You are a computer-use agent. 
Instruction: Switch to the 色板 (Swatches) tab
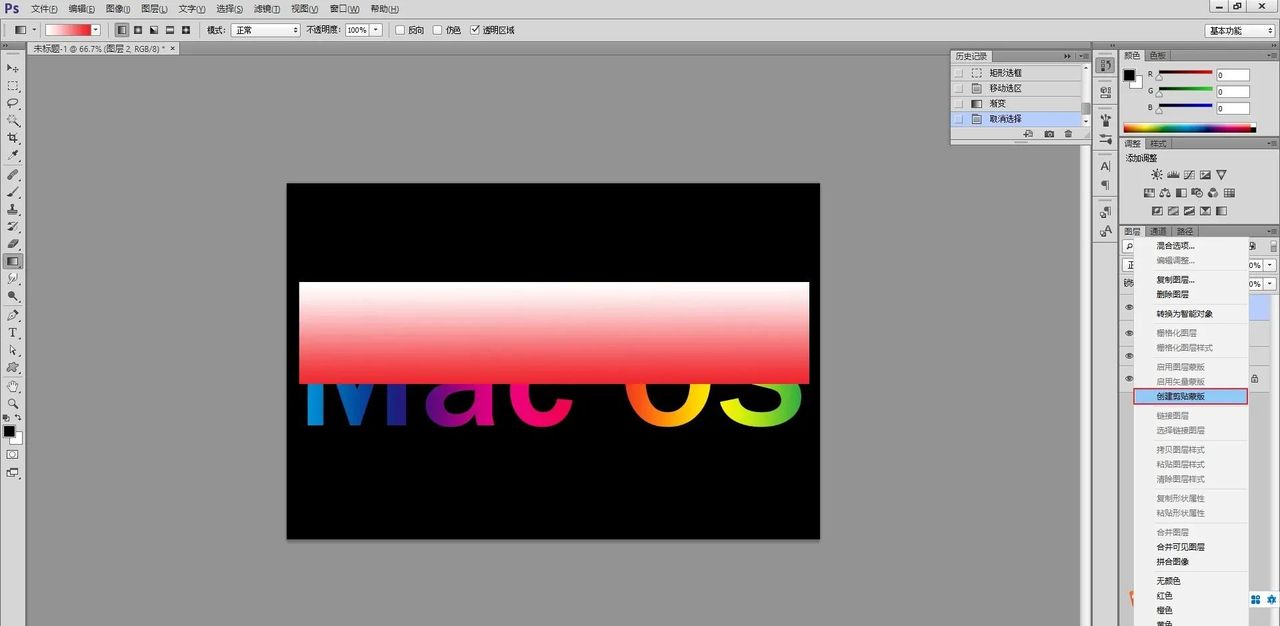pos(1157,55)
